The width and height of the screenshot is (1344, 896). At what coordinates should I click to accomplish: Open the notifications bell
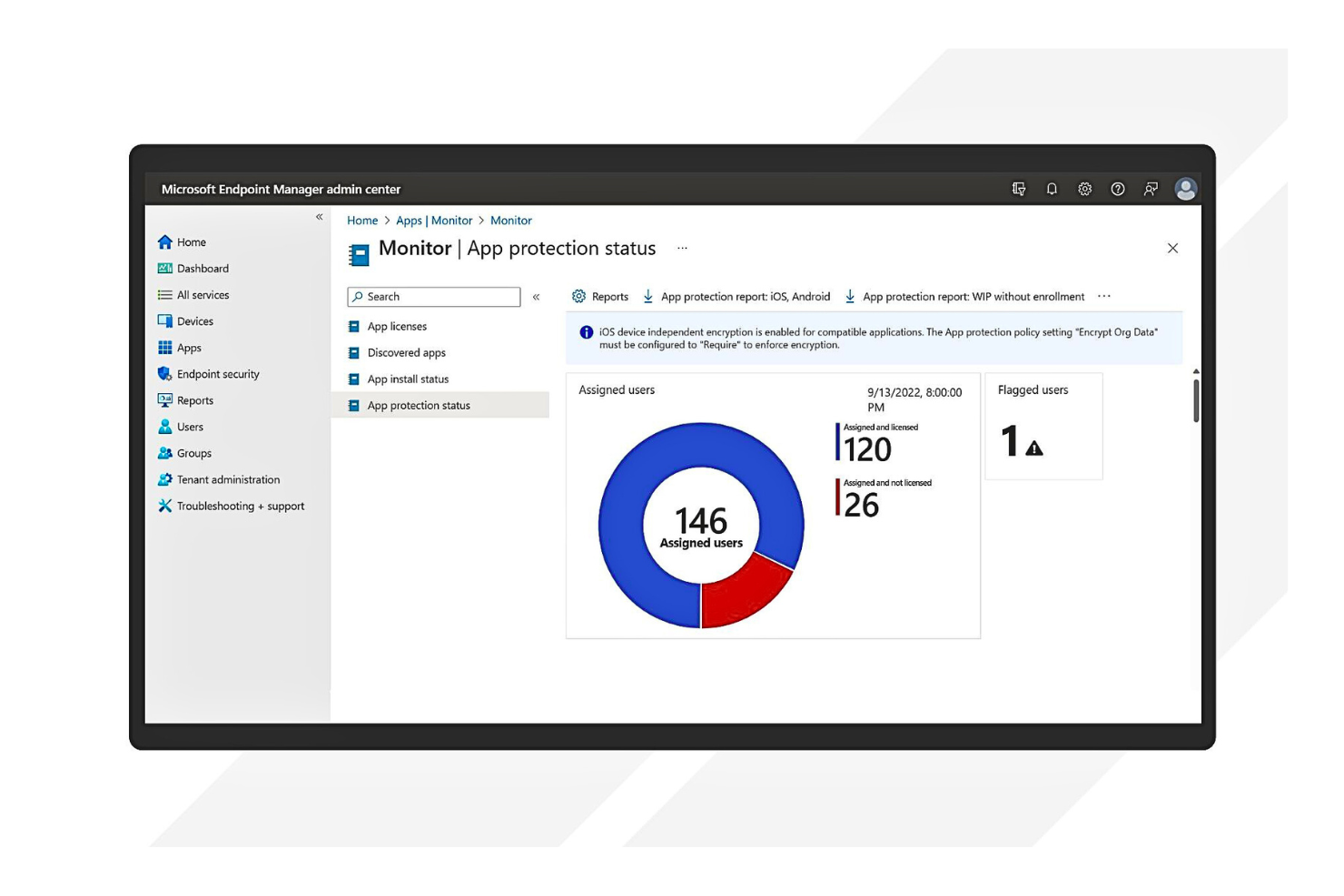[x=1052, y=189]
